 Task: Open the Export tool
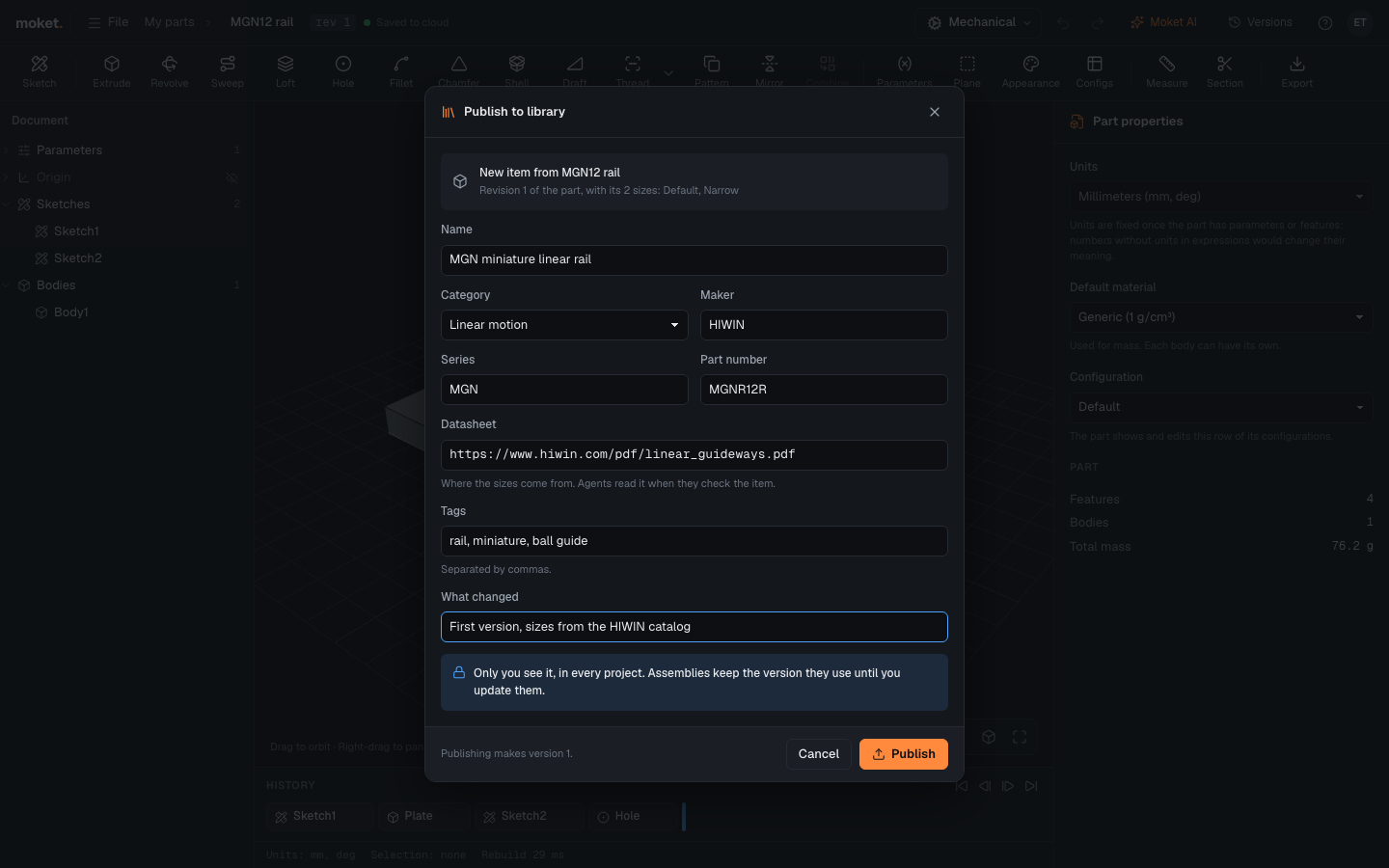click(x=1297, y=71)
